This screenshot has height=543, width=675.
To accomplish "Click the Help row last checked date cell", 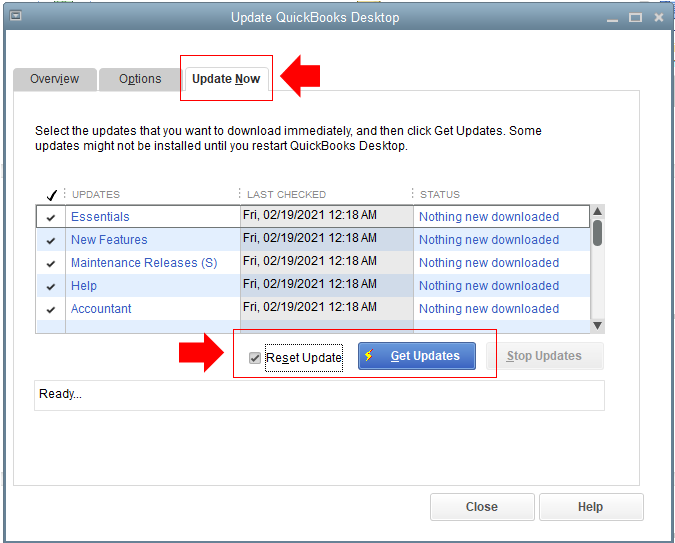I will click(327, 285).
